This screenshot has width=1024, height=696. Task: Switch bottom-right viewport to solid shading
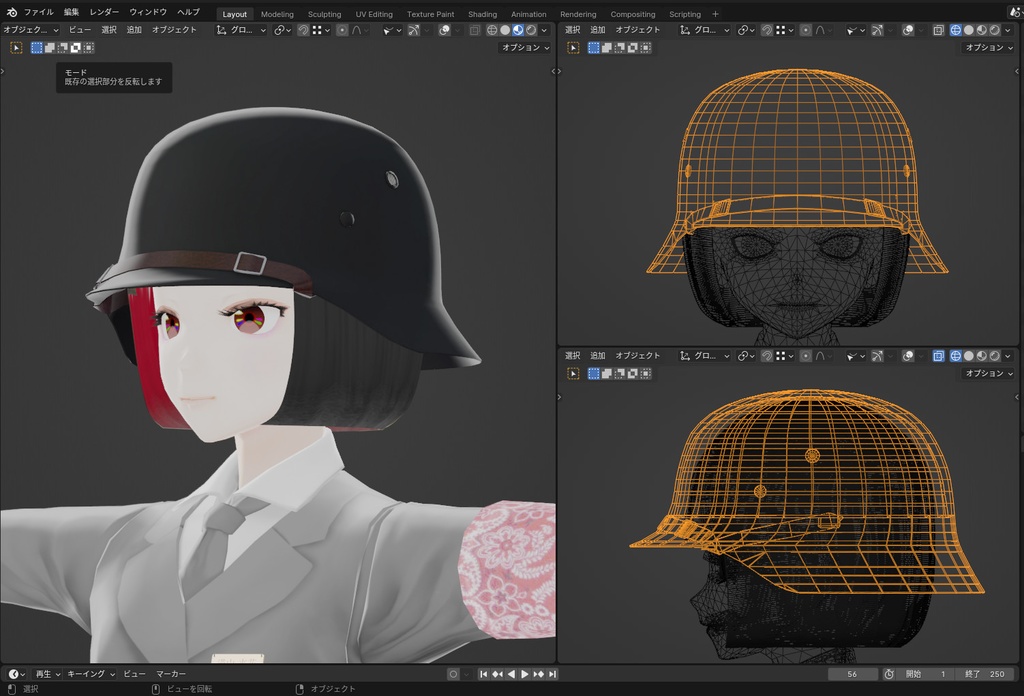969,356
